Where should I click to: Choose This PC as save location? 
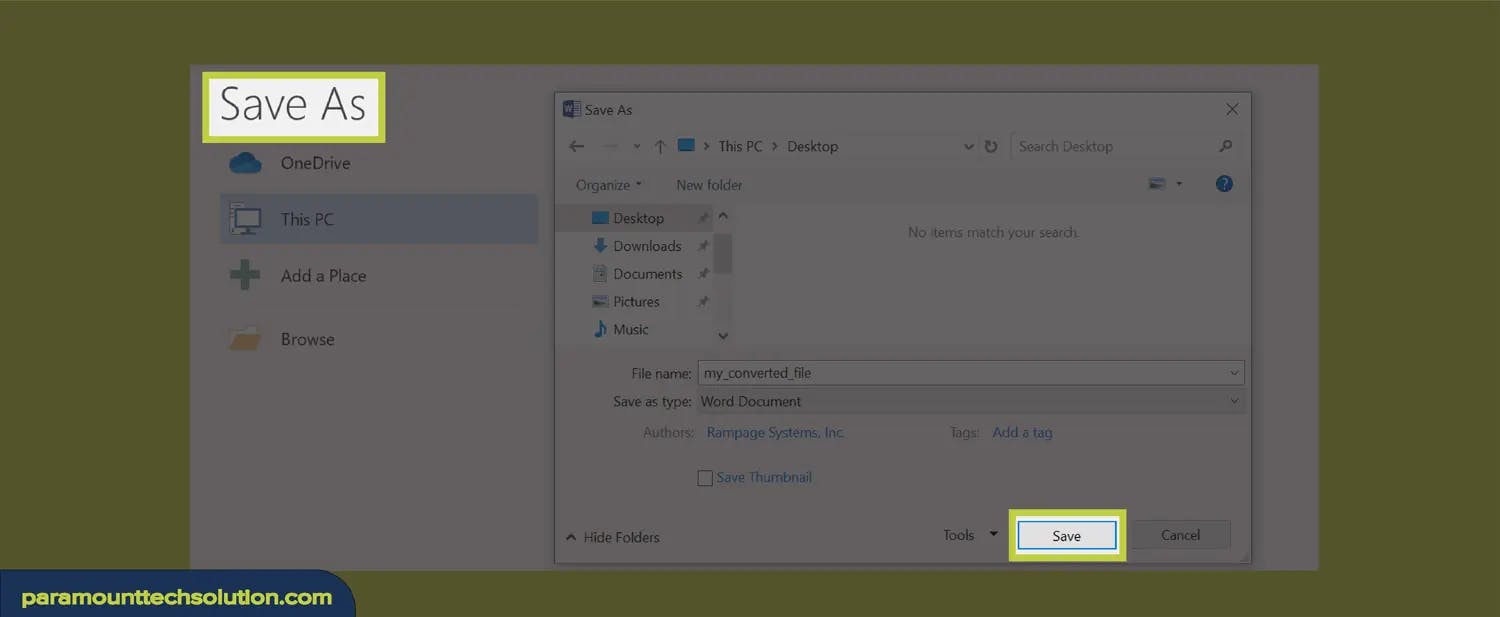pyautogui.click(x=378, y=219)
